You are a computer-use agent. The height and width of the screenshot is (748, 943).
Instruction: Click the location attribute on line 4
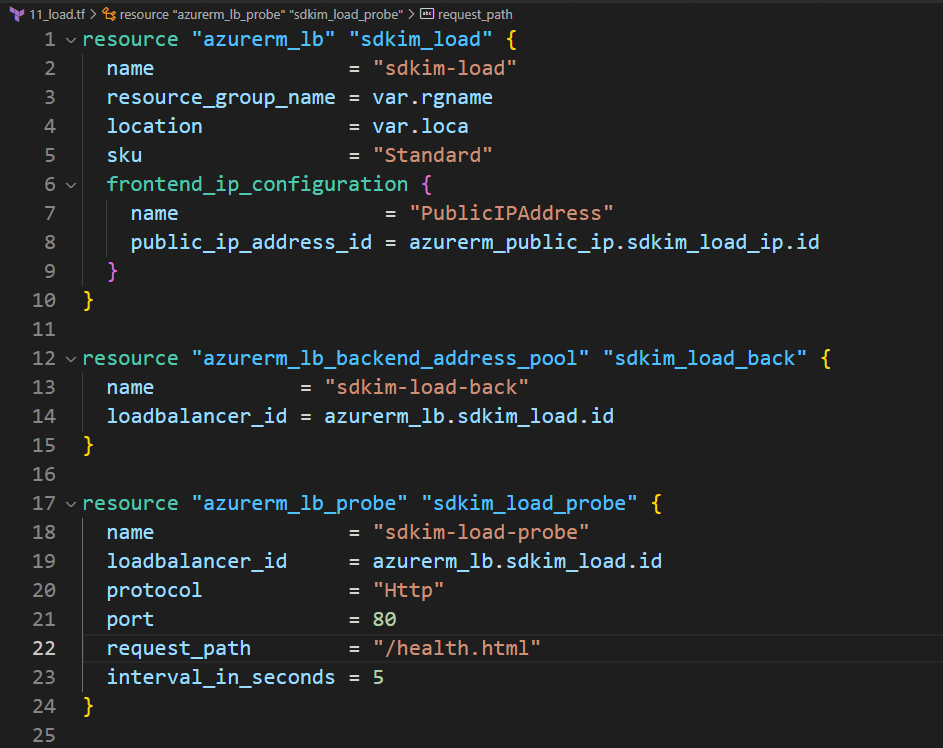click(x=155, y=126)
